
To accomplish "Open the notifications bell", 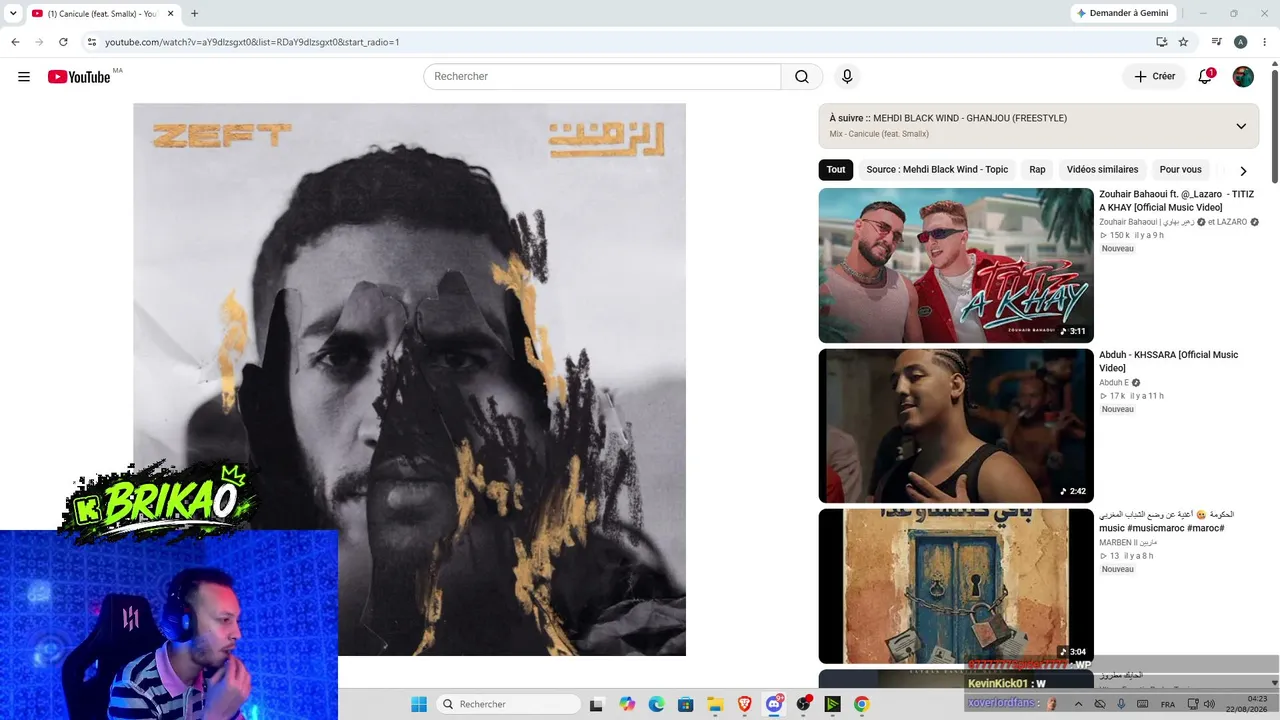I will pos(1205,77).
